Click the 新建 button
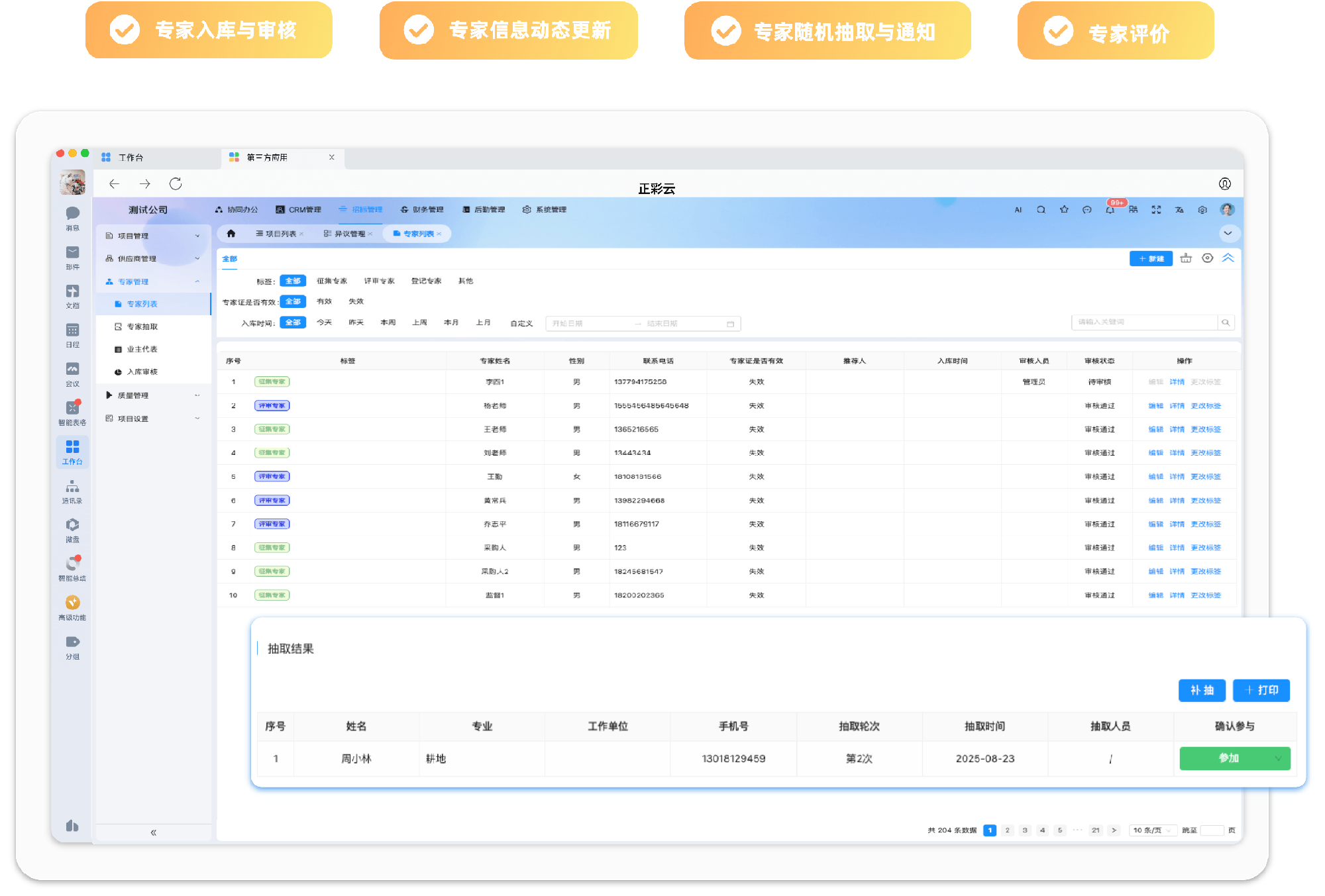This screenshot has width=1325, height=896. pyautogui.click(x=1151, y=258)
